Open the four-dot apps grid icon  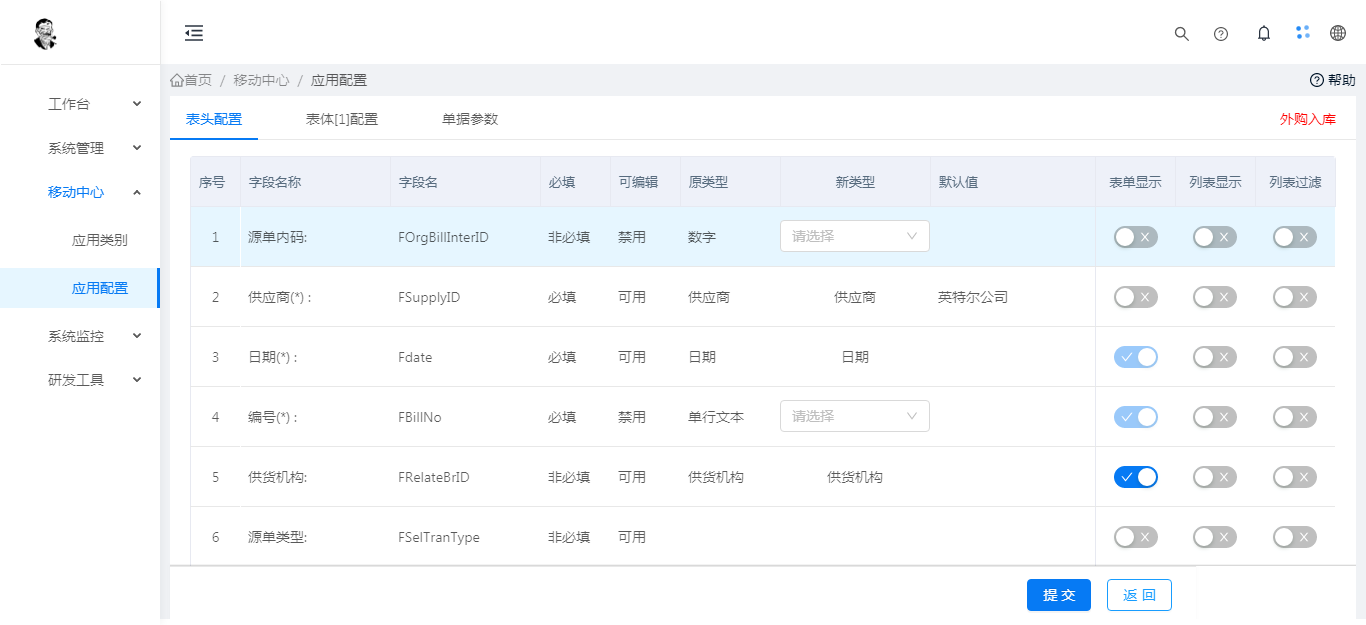pyautogui.click(x=1302, y=32)
